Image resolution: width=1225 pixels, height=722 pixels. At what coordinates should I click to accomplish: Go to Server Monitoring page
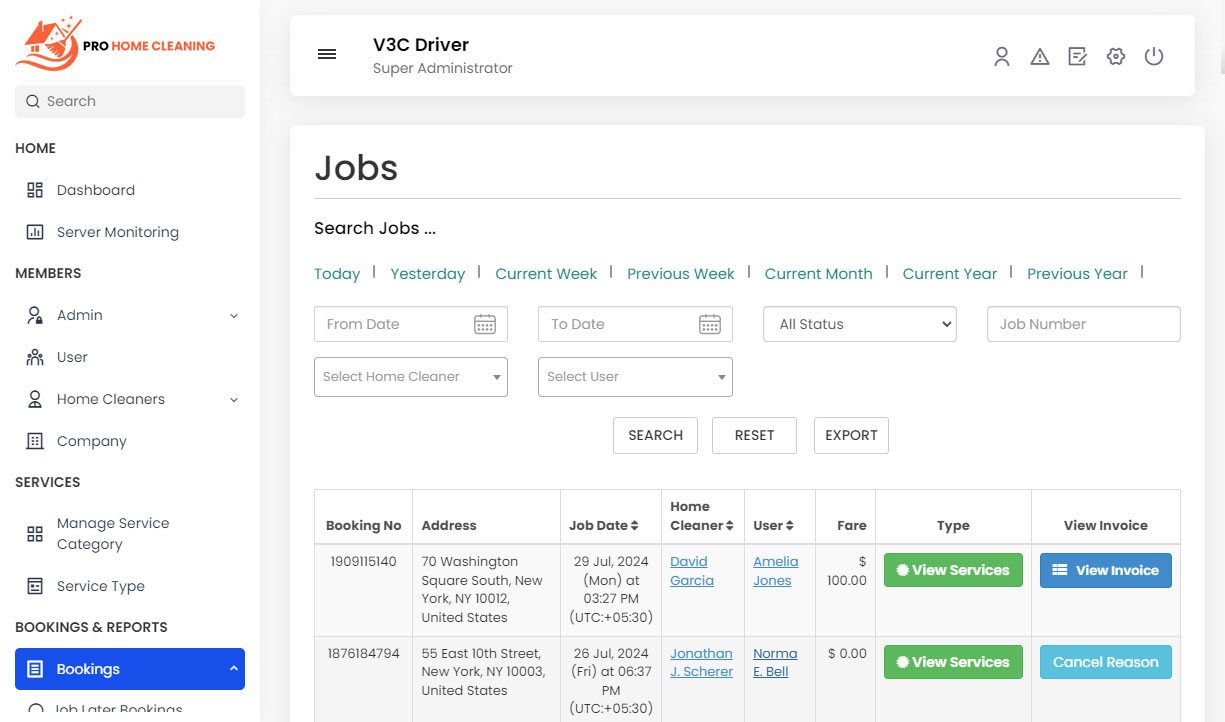pyautogui.click(x=117, y=232)
